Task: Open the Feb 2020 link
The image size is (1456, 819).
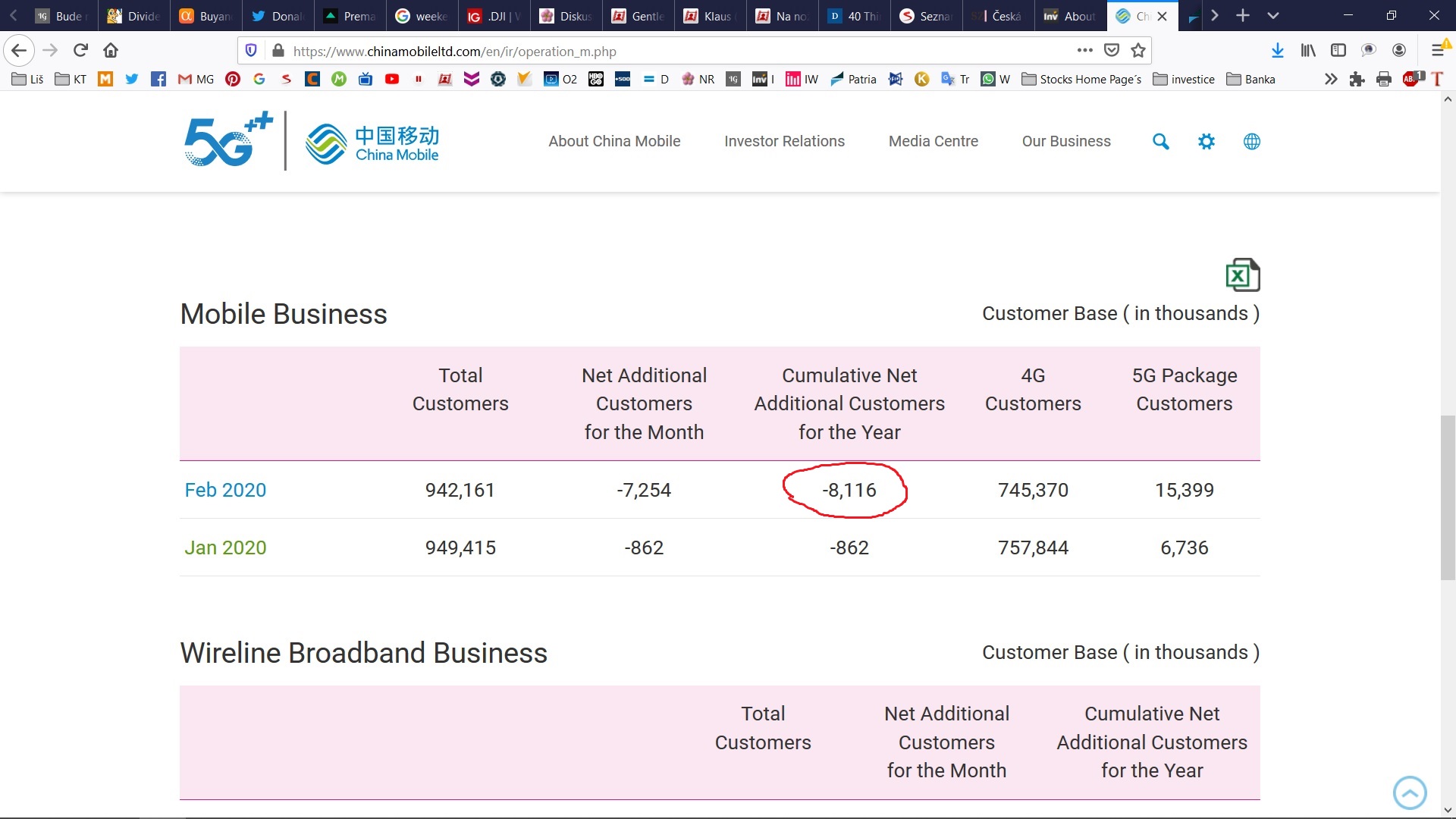Action: (225, 491)
